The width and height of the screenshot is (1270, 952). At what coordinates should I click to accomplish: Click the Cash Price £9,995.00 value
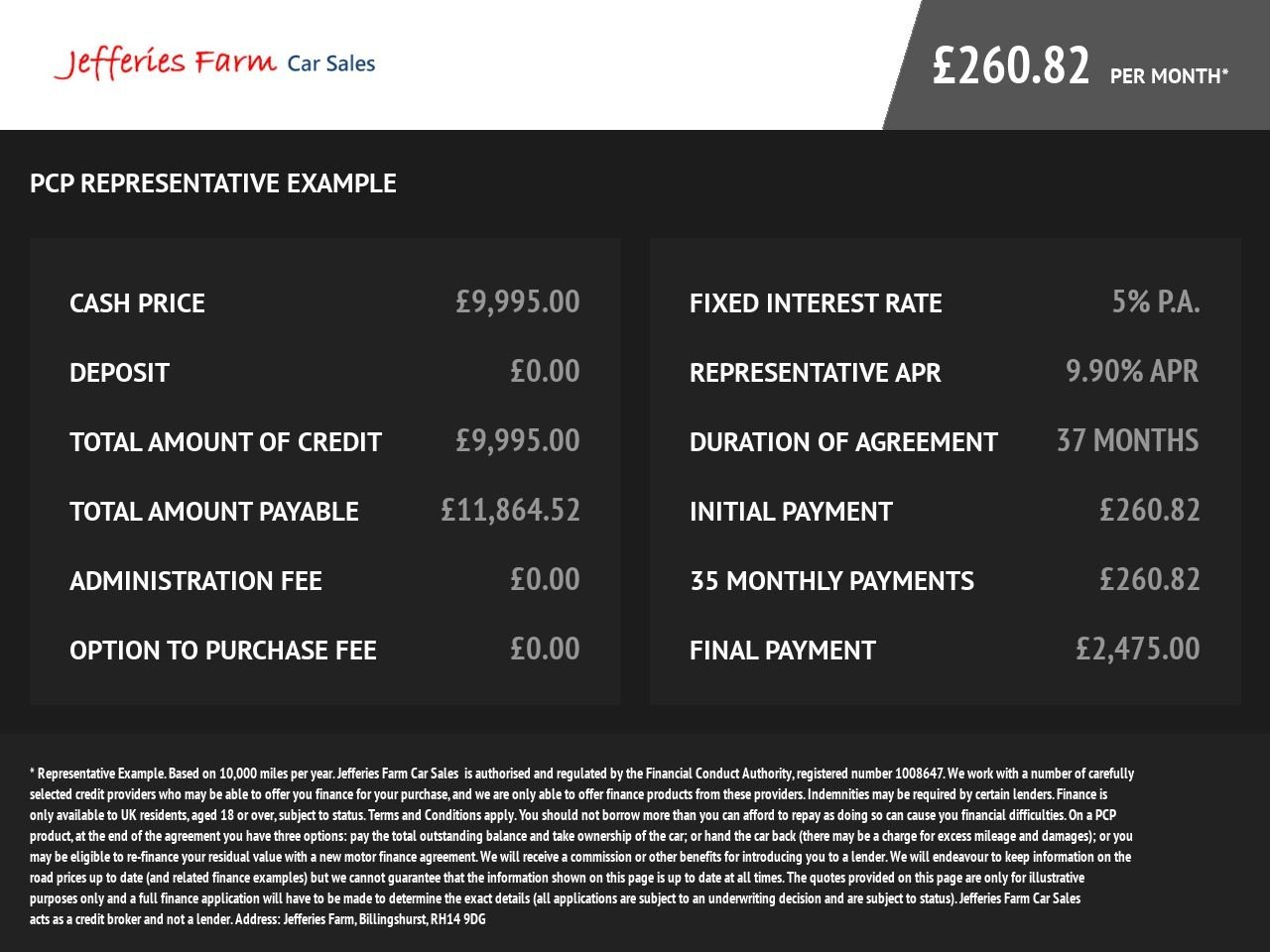point(518,301)
